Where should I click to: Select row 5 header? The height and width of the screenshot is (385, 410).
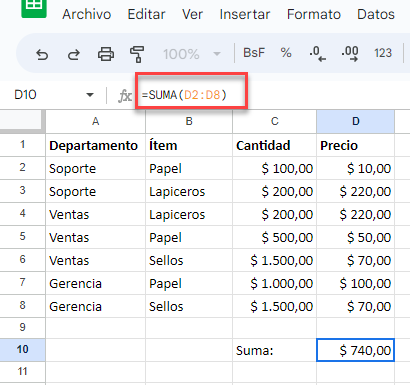(x=22, y=237)
